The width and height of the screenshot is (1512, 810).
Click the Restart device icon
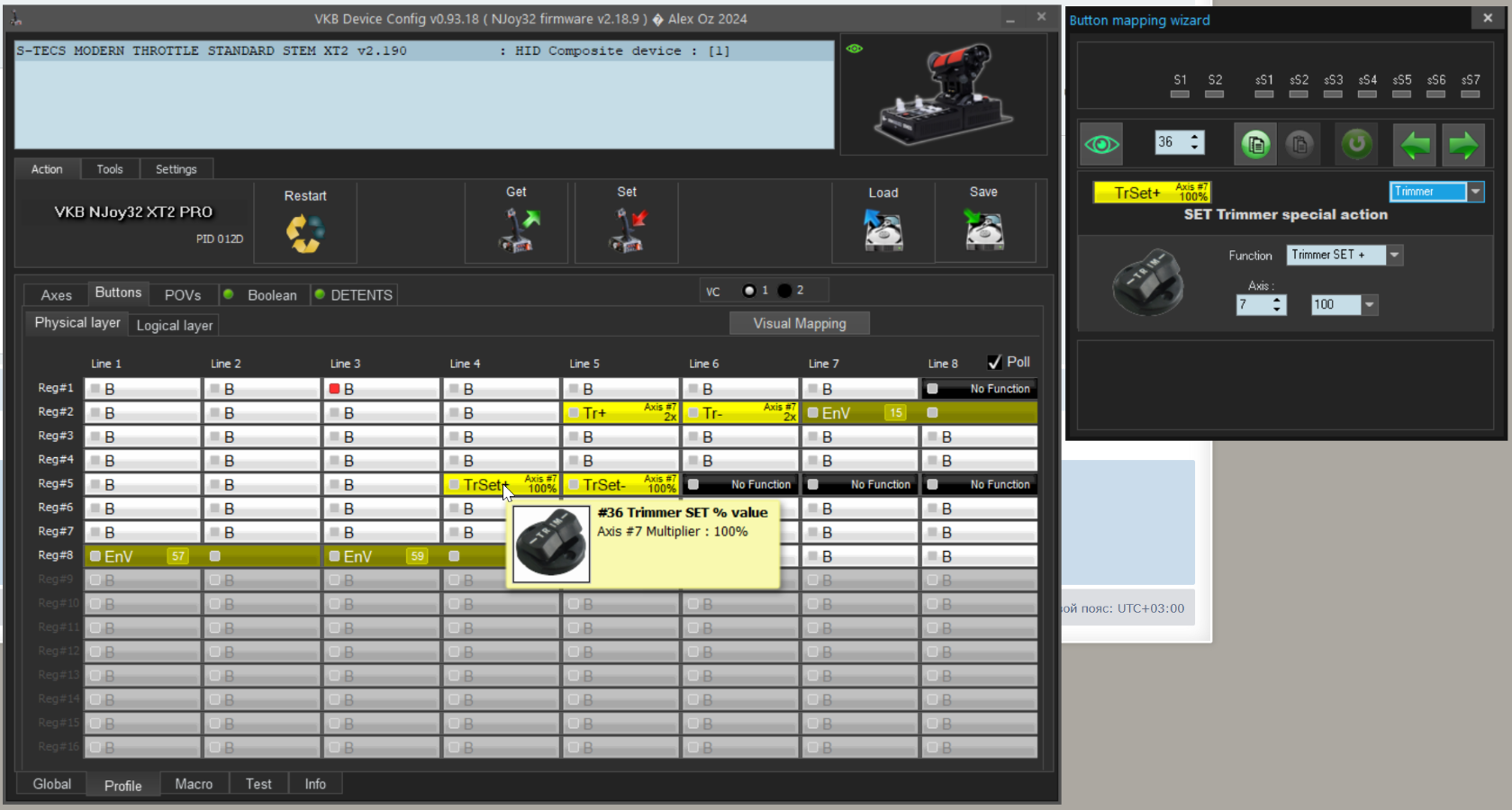(305, 233)
